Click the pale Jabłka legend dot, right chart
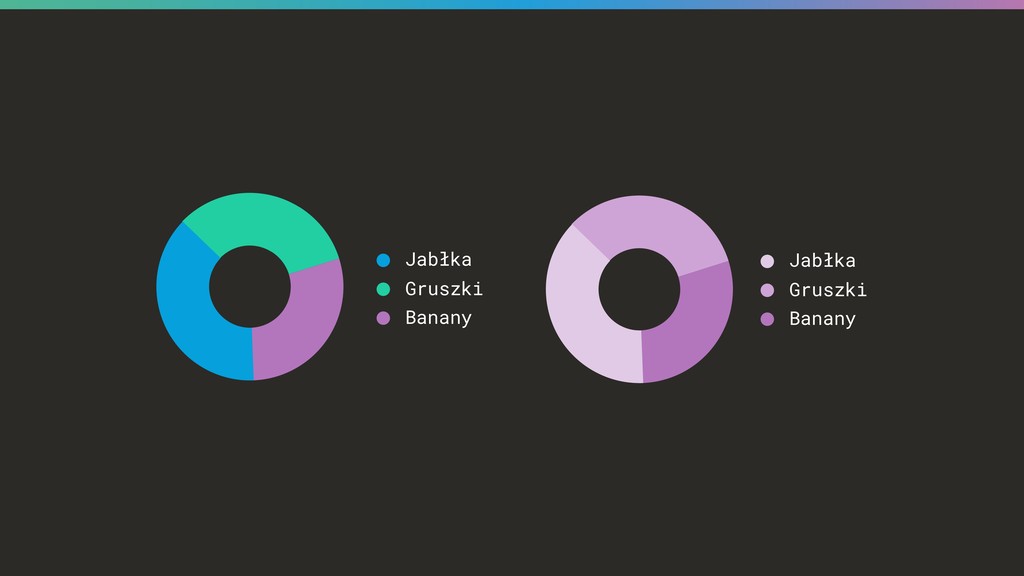Image resolution: width=1024 pixels, height=576 pixels. 767,261
